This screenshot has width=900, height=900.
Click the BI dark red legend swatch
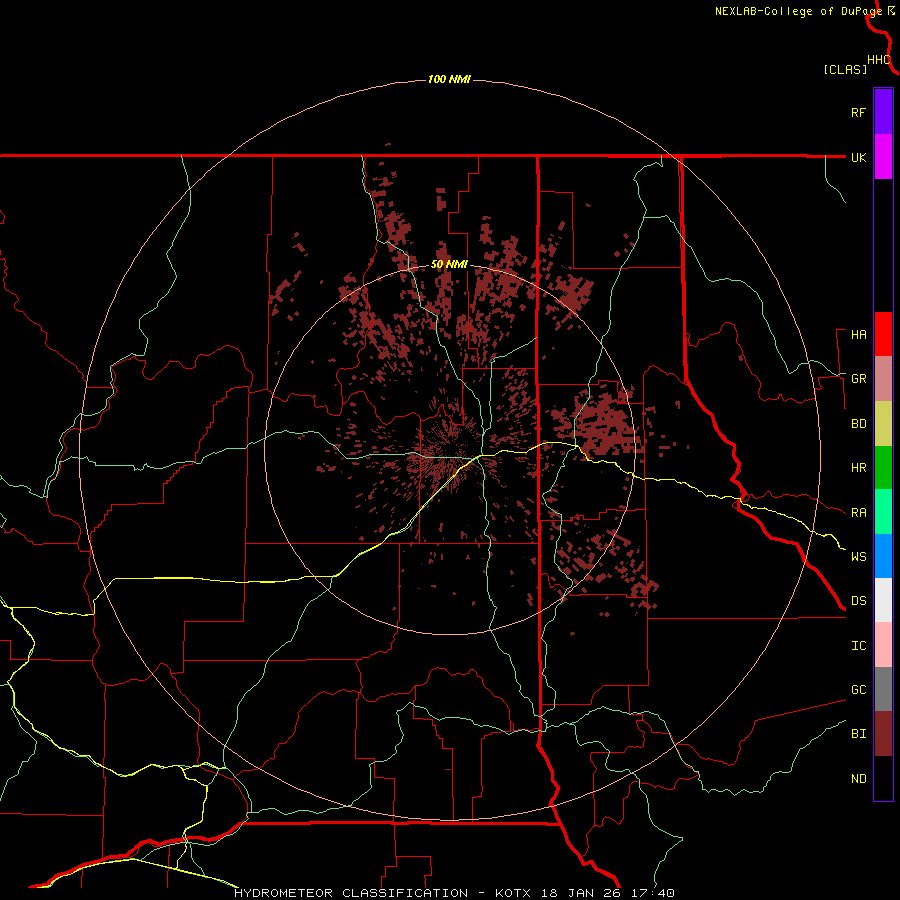click(883, 734)
